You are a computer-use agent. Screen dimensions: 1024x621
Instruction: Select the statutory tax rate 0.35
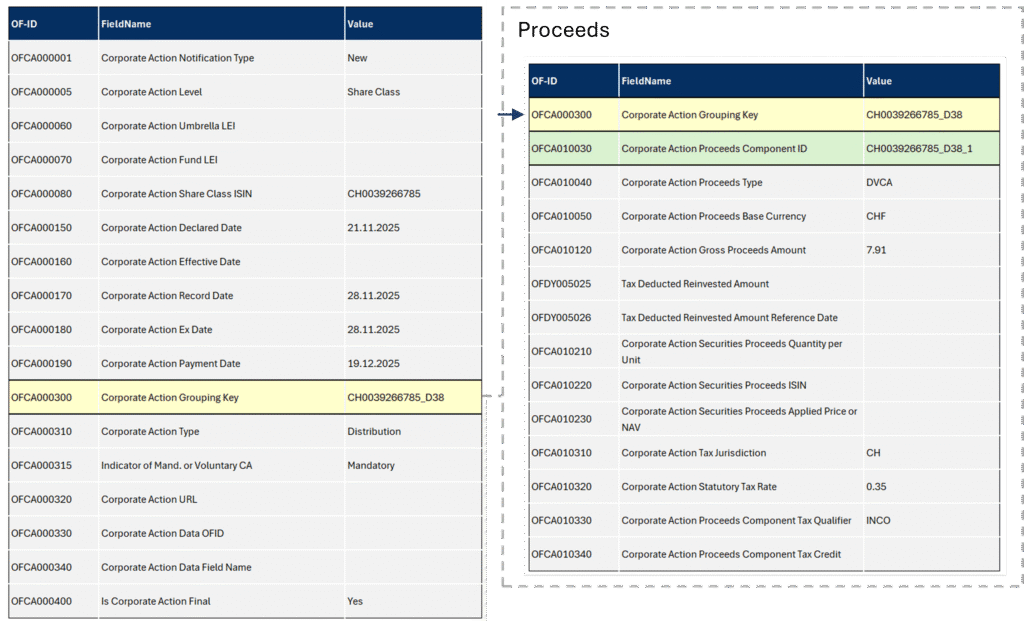click(876, 487)
